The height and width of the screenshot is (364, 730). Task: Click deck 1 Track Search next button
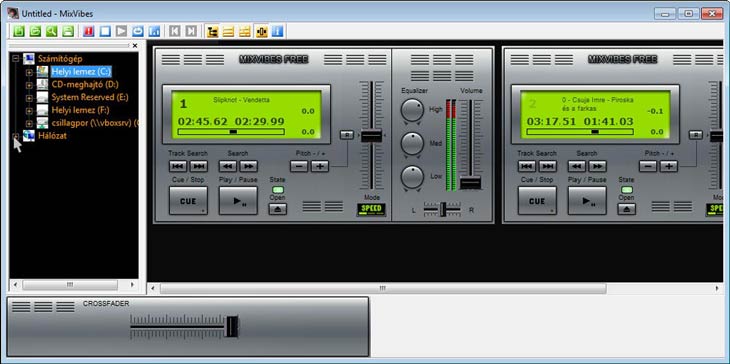[199, 166]
